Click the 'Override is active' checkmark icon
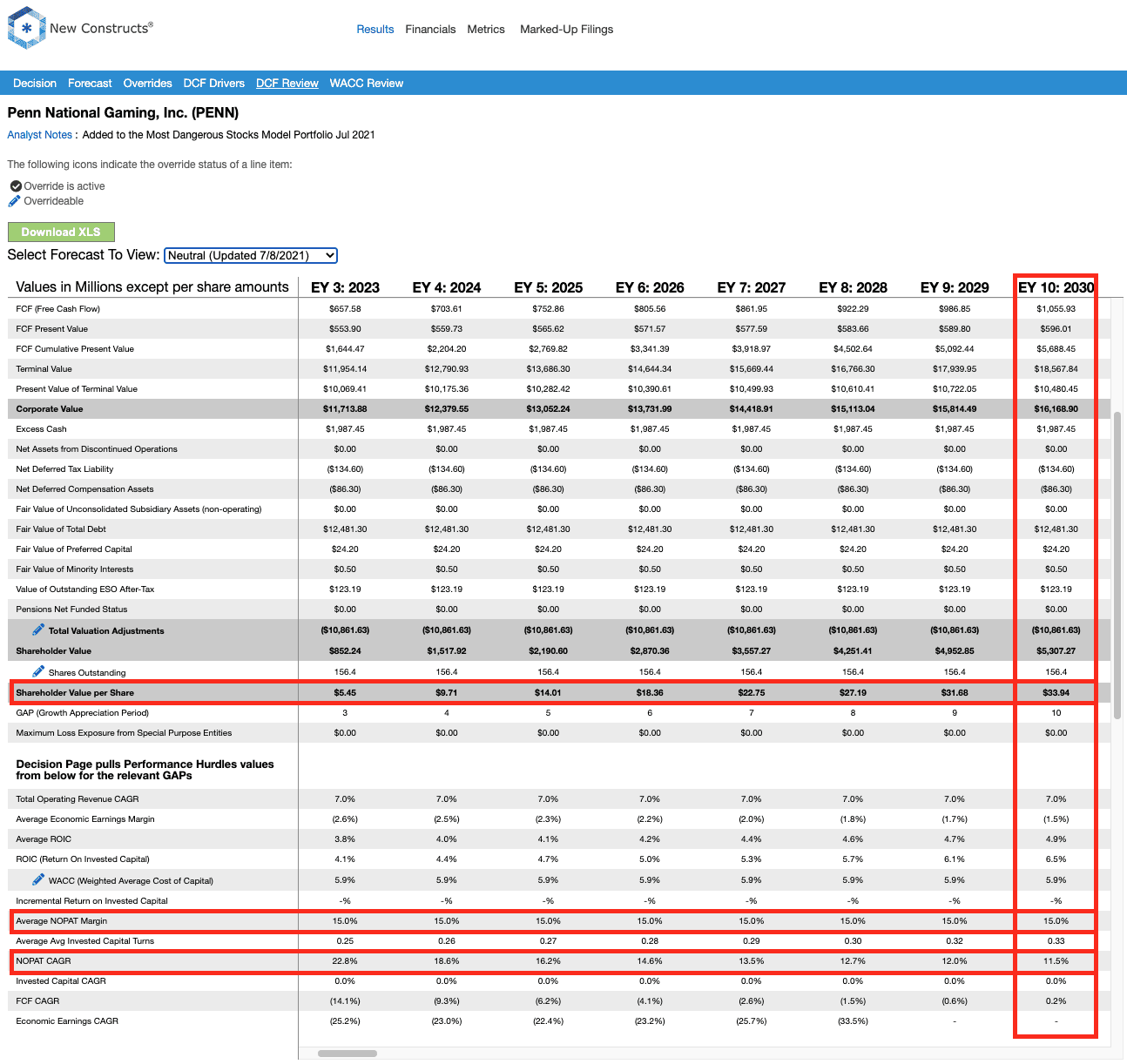The image size is (1127, 1064). (16, 186)
